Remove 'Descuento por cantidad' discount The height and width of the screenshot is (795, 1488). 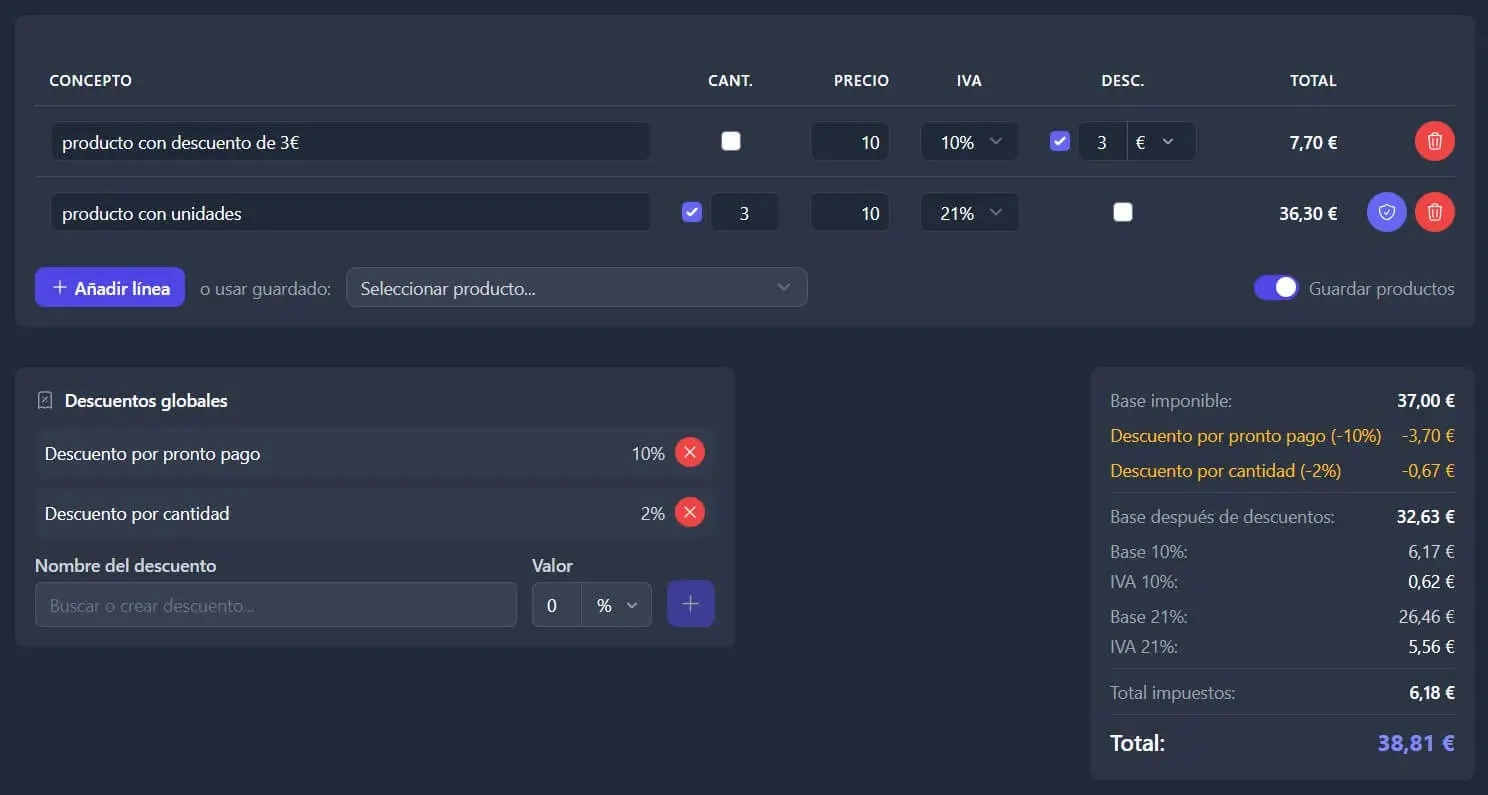click(689, 513)
